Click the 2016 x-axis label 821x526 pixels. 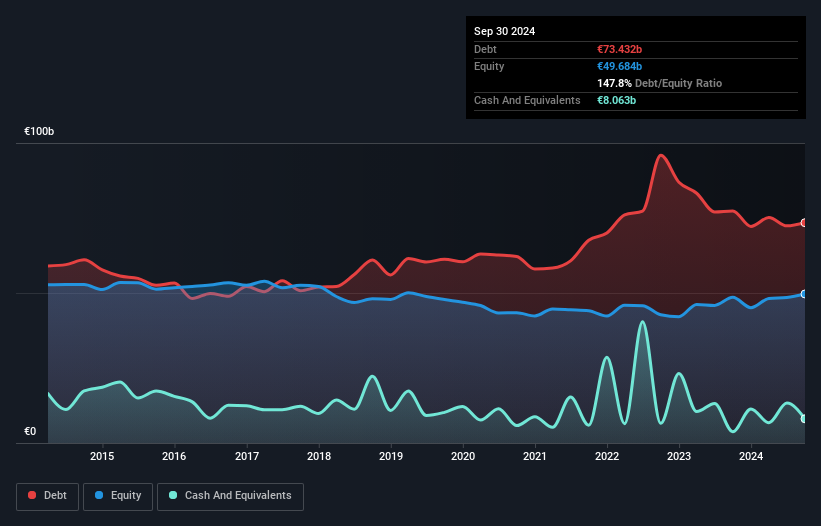tap(174, 456)
